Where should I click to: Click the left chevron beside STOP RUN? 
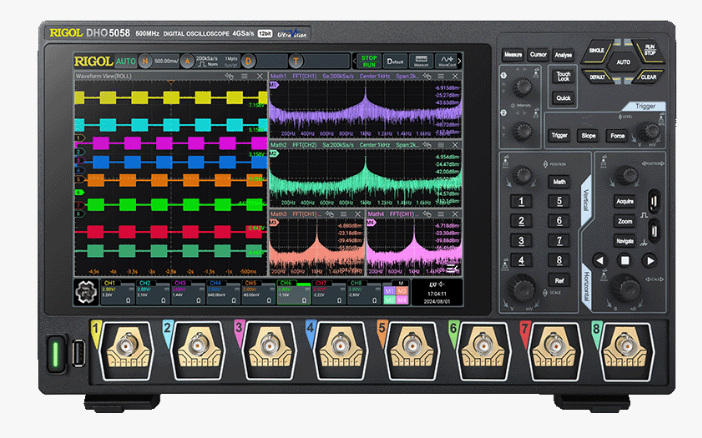tap(355, 61)
